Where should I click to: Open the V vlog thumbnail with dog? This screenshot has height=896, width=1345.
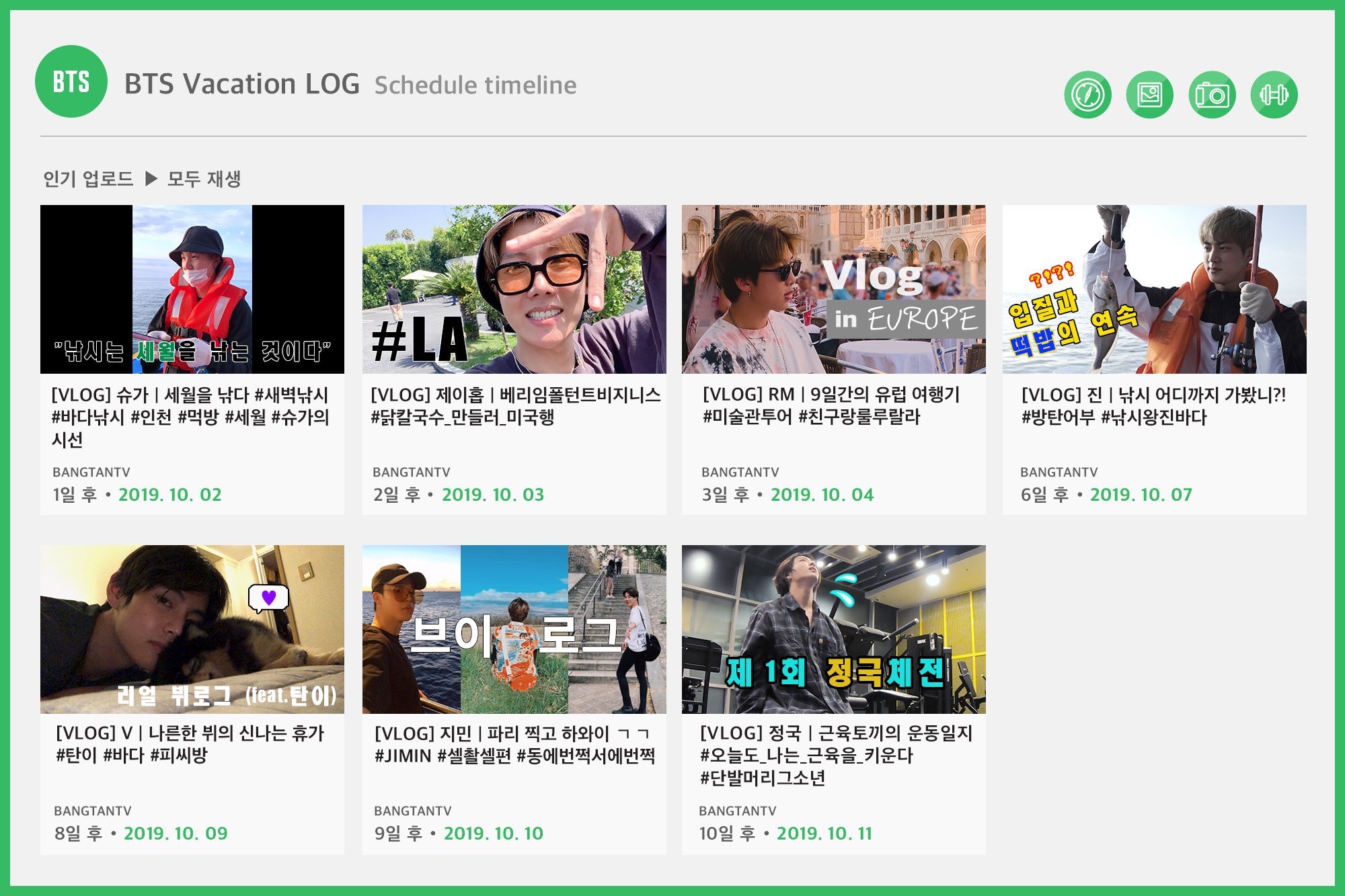(x=192, y=629)
